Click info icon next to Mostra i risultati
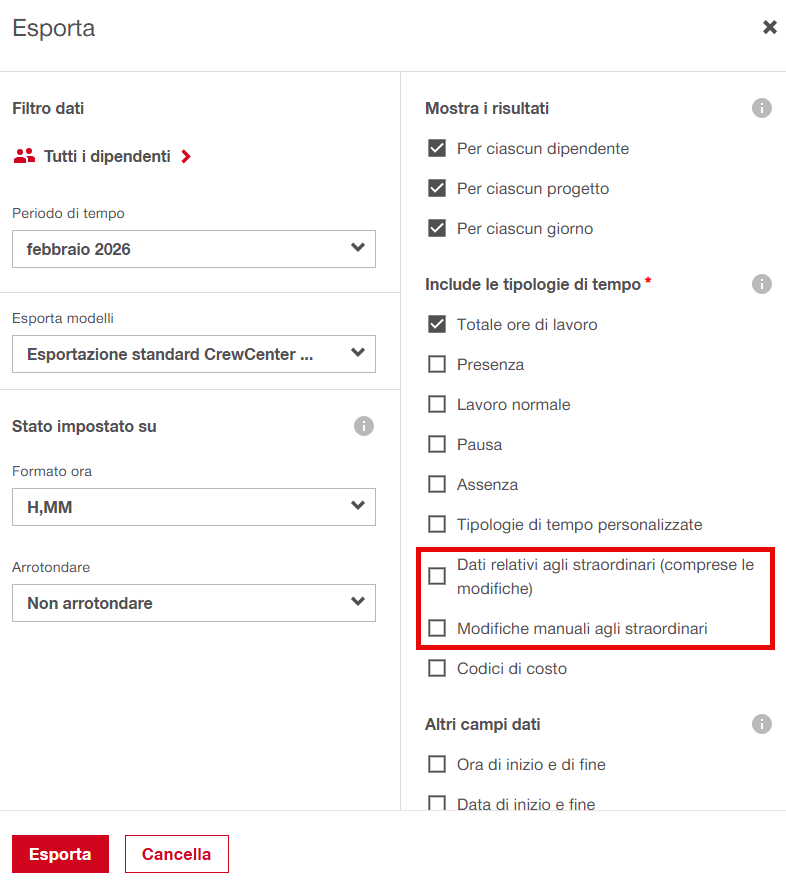Image resolution: width=786 pixels, height=880 pixels. point(762,108)
